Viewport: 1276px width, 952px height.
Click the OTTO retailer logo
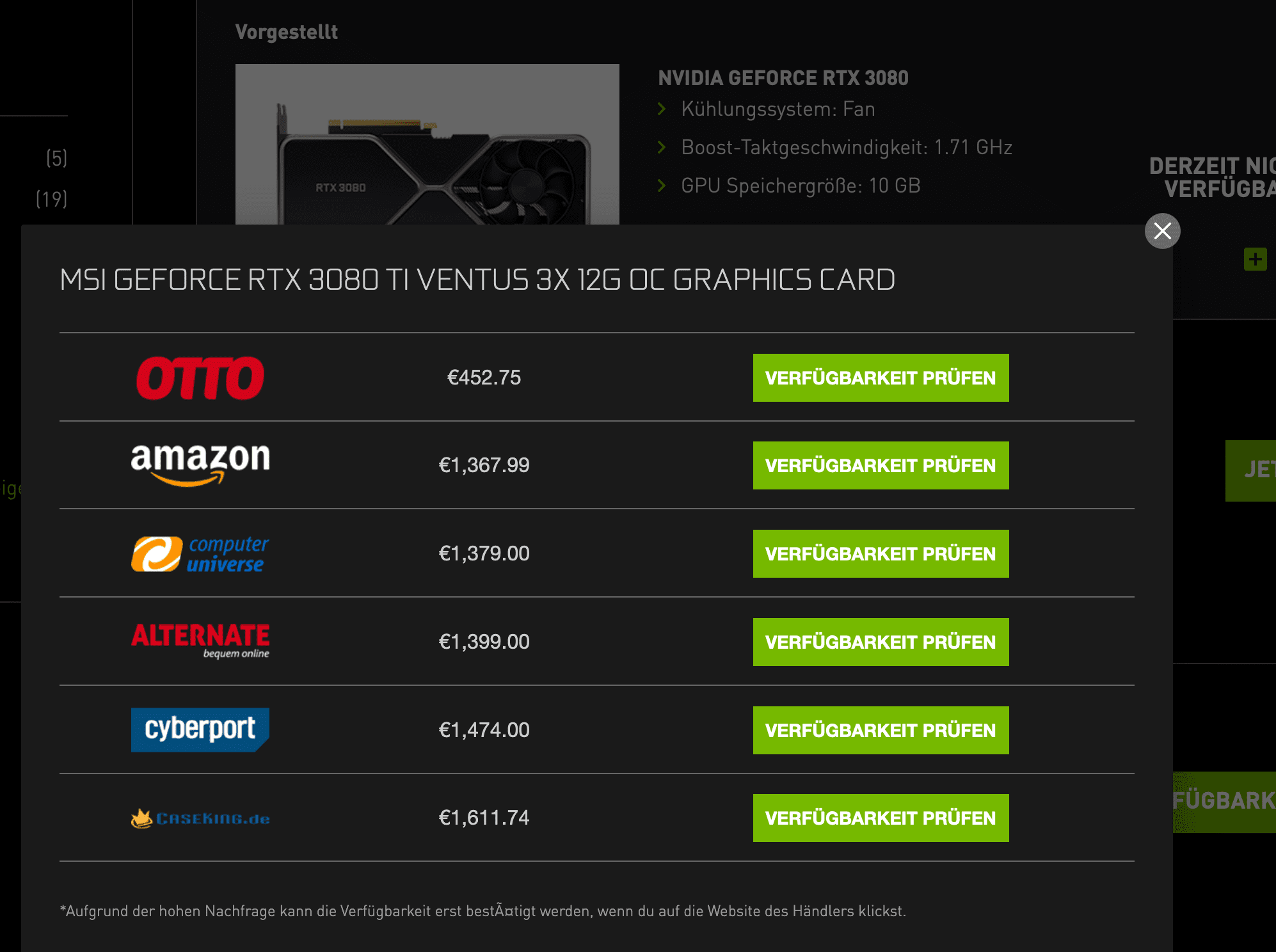click(x=200, y=377)
